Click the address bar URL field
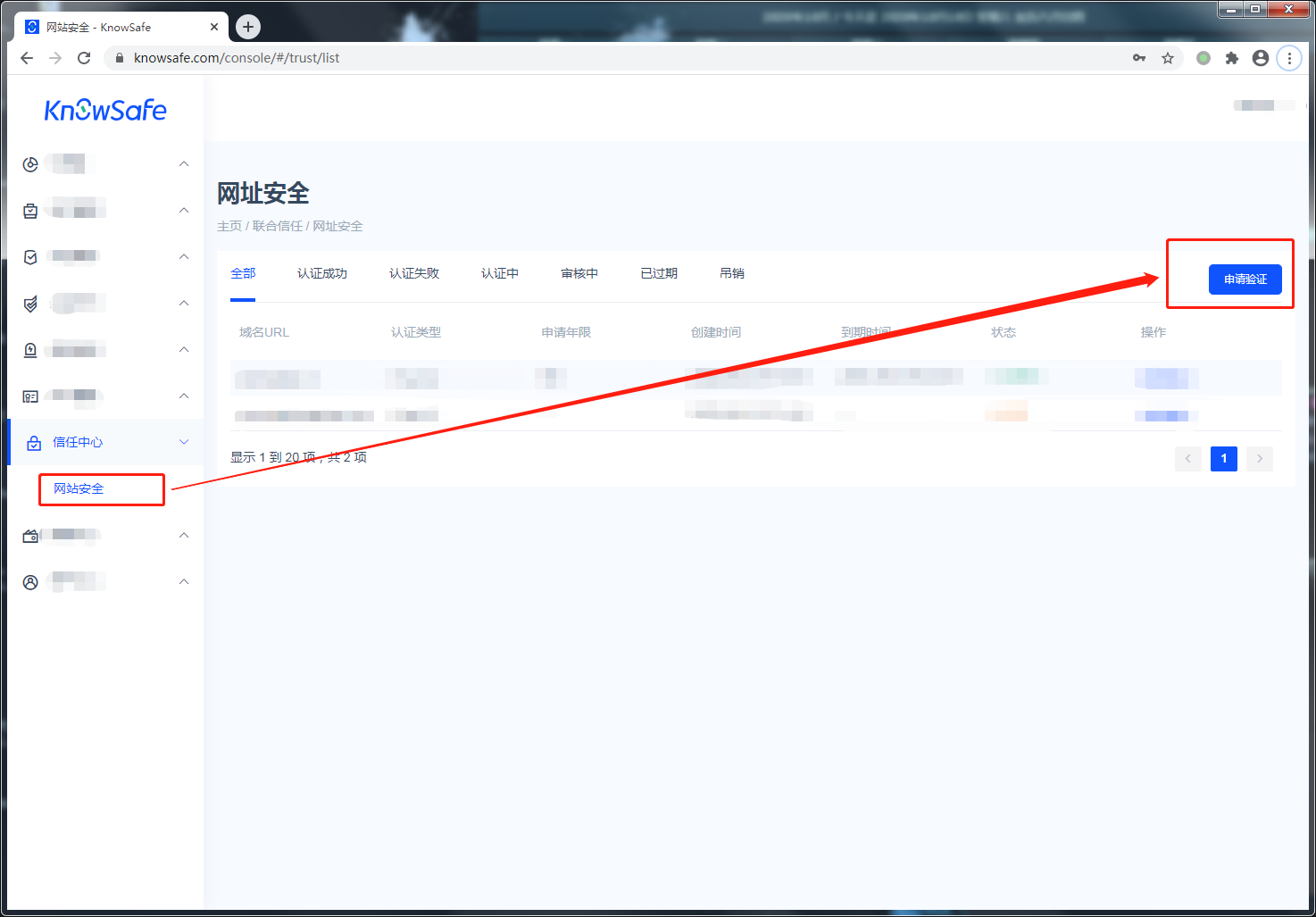Viewport: 1316px width, 917px height. click(625, 58)
